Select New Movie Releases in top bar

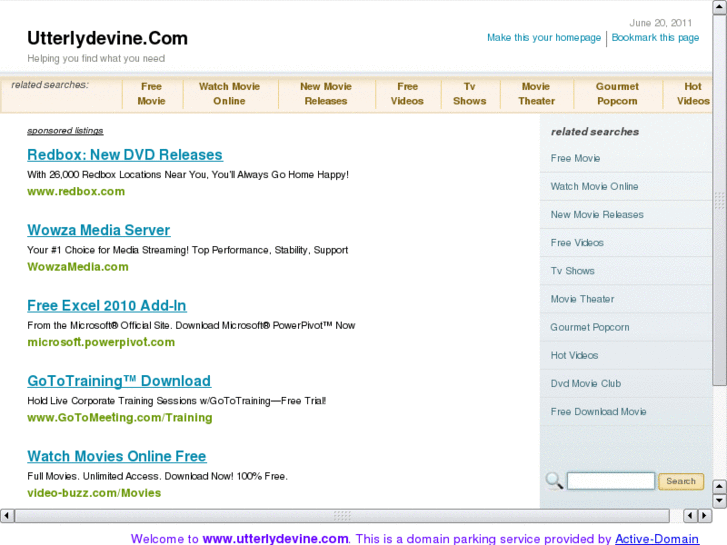click(x=326, y=94)
